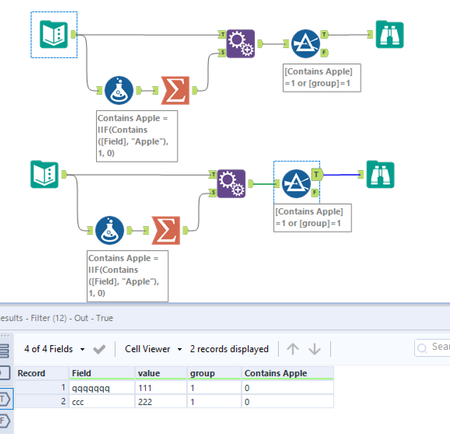Click the top Text Input output anchor

pos(74,34)
